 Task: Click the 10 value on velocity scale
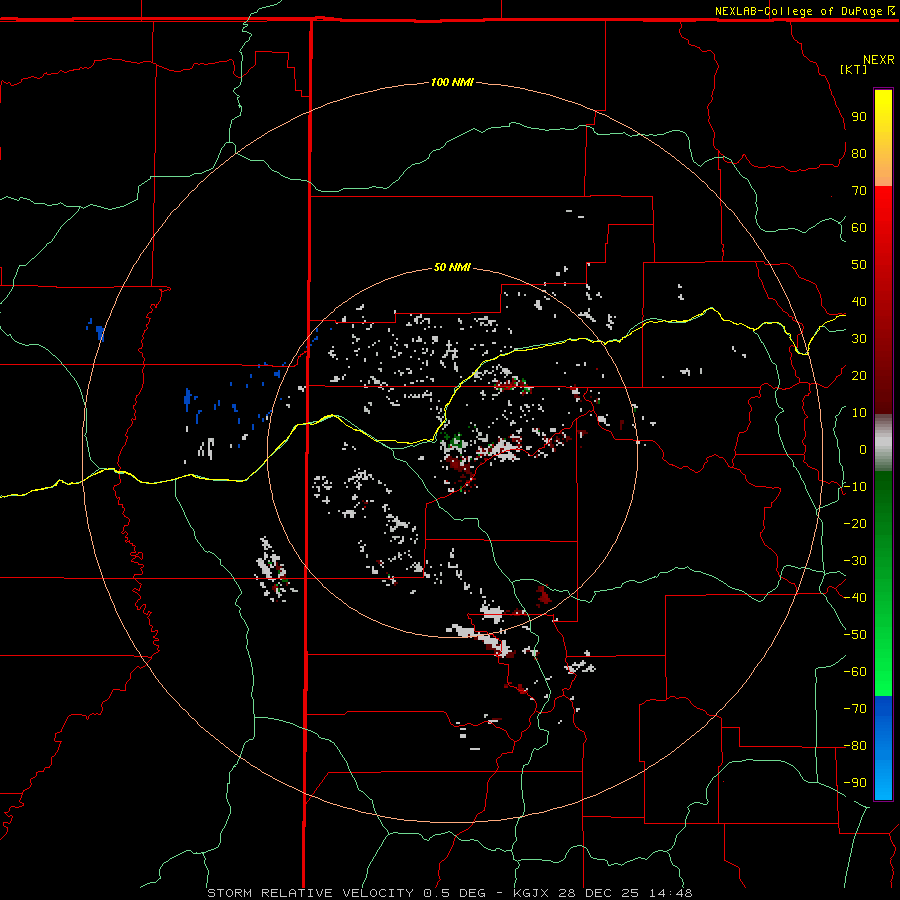point(859,413)
